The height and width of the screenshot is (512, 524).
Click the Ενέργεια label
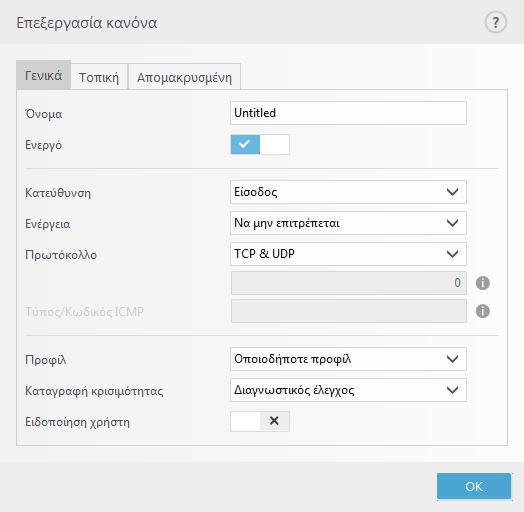coord(47,224)
